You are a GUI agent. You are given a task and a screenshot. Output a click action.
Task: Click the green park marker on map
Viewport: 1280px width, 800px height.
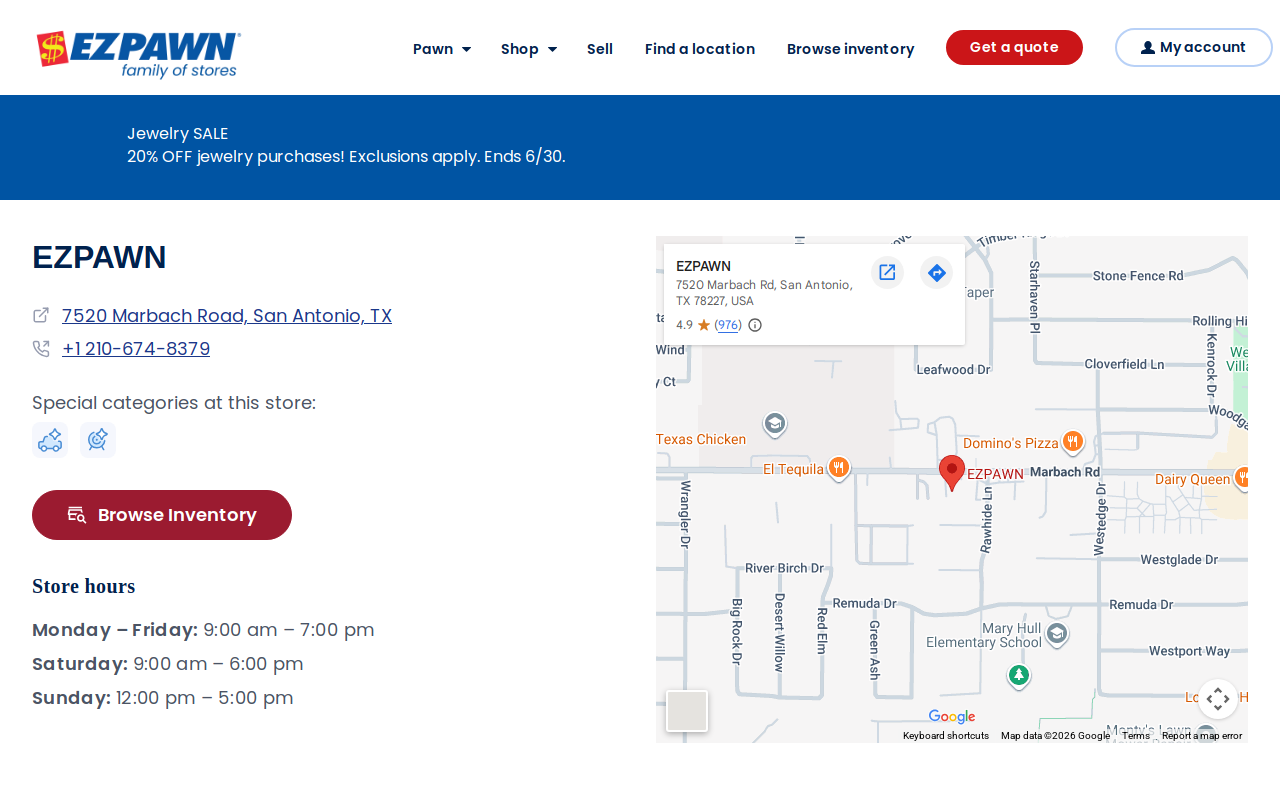point(1018,676)
